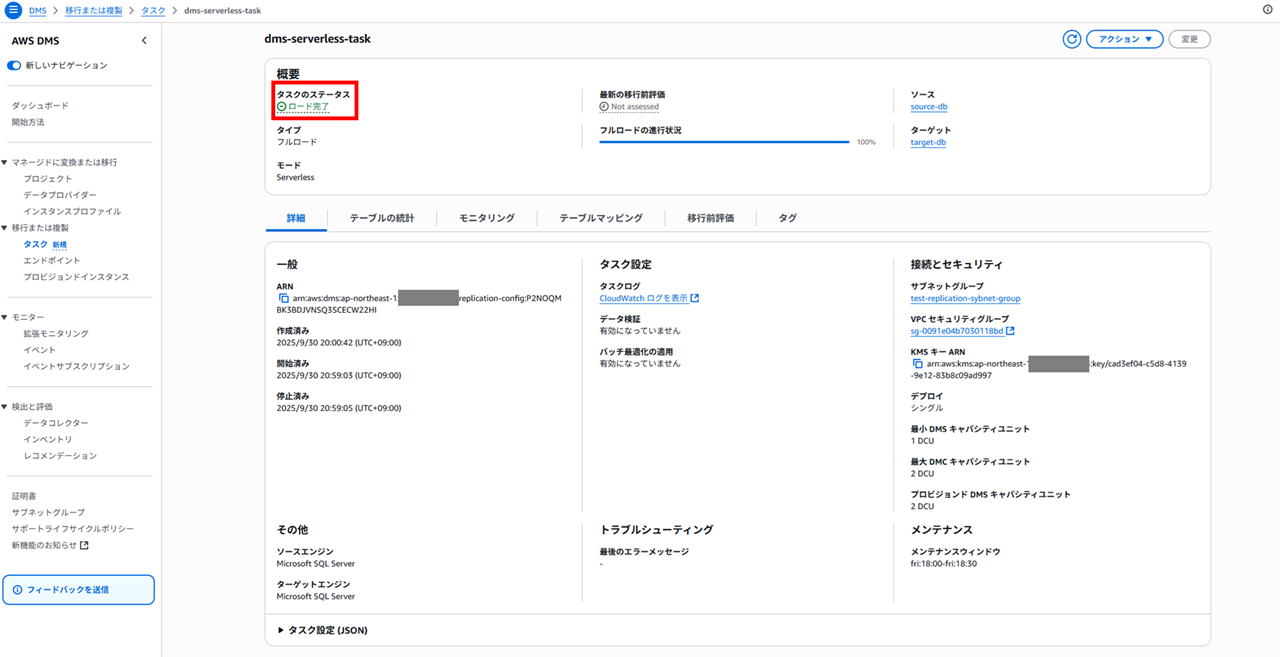Screen dimensions: 1280x657
Task: Go to 開始方法 in the sidebar
Action: tap(28, 122)
